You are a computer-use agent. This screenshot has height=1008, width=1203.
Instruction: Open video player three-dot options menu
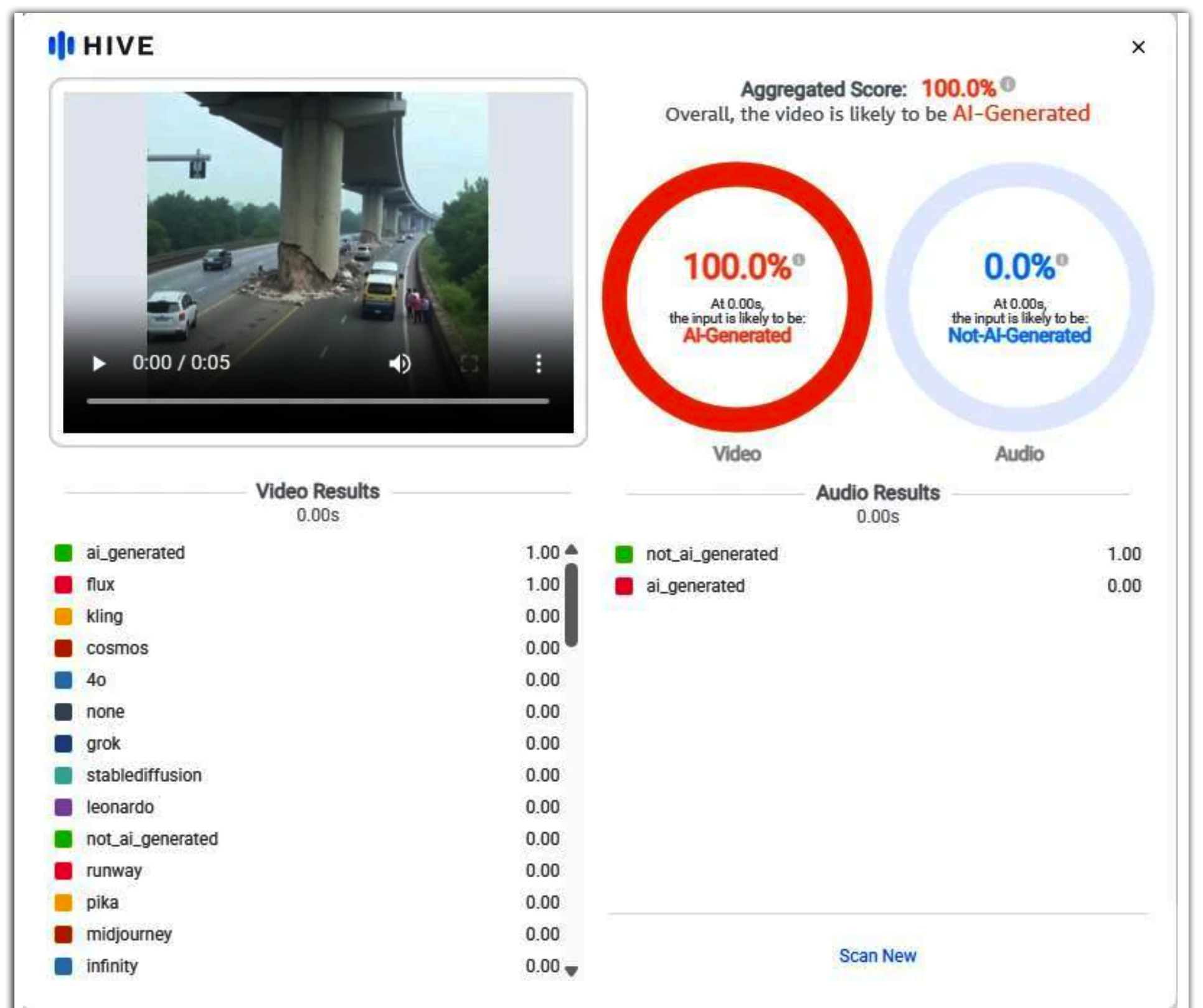point(539,364)
